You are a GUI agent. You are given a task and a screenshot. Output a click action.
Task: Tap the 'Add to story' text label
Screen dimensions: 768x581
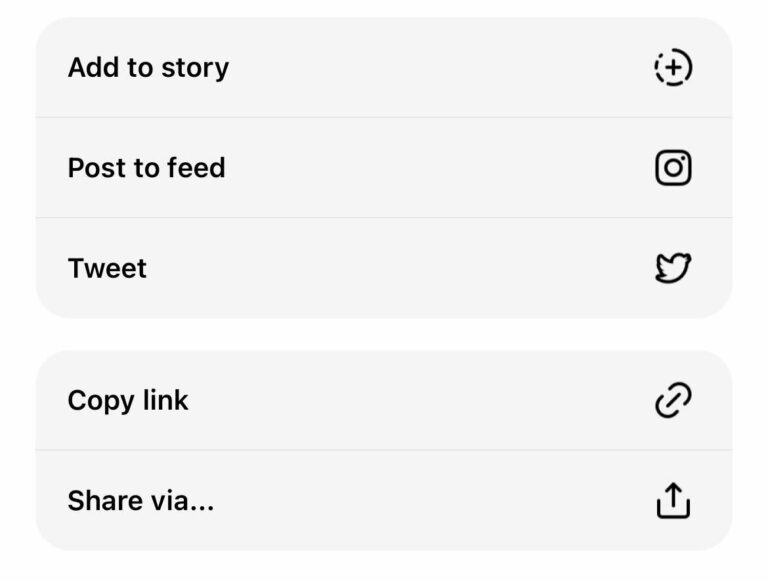pos(148,68)
